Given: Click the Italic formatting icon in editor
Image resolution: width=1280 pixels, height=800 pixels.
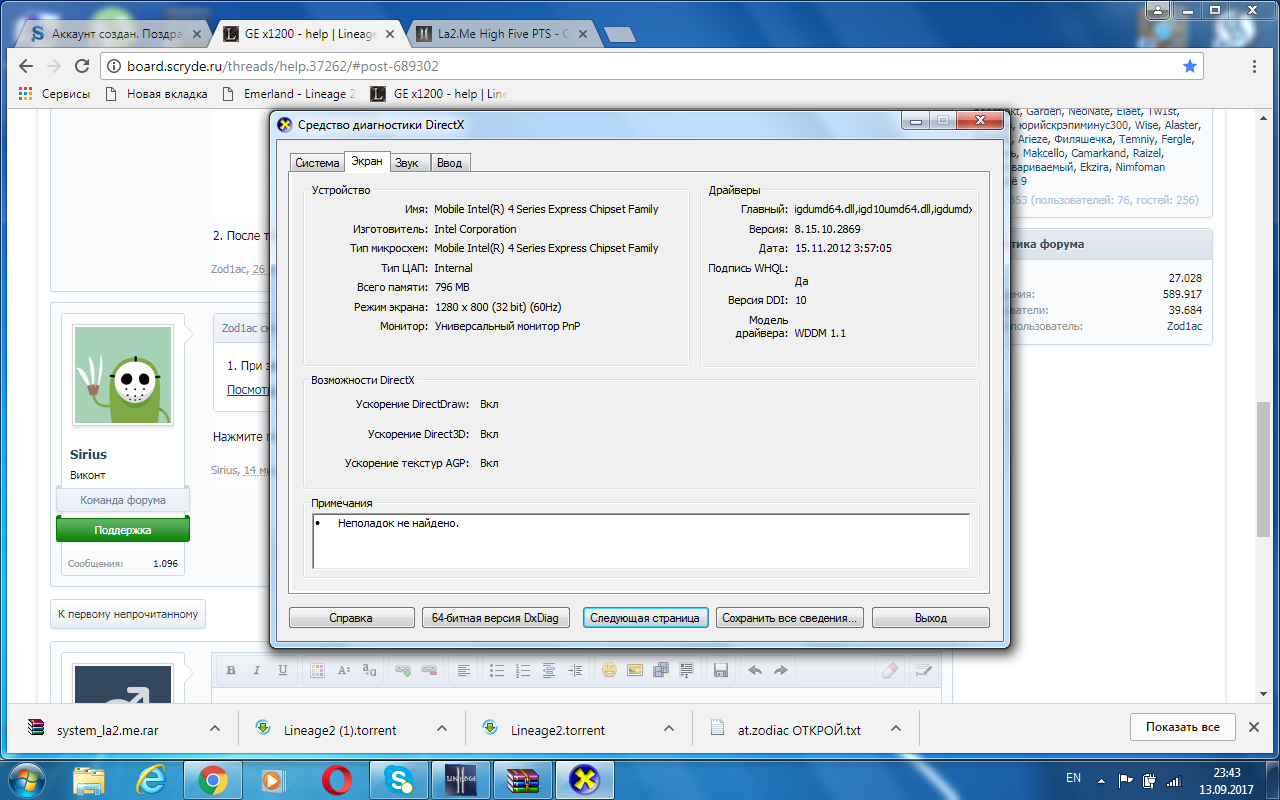Looking at the screenshot, I should (257, 671).
